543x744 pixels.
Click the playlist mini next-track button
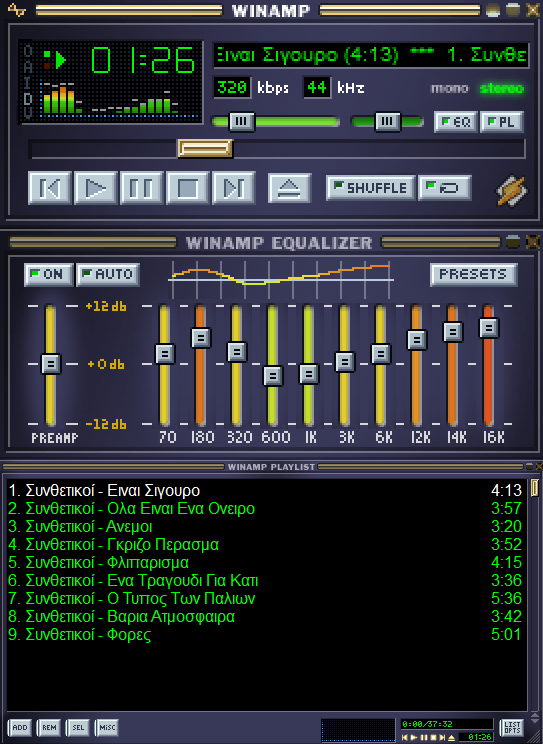coord(442,737)
